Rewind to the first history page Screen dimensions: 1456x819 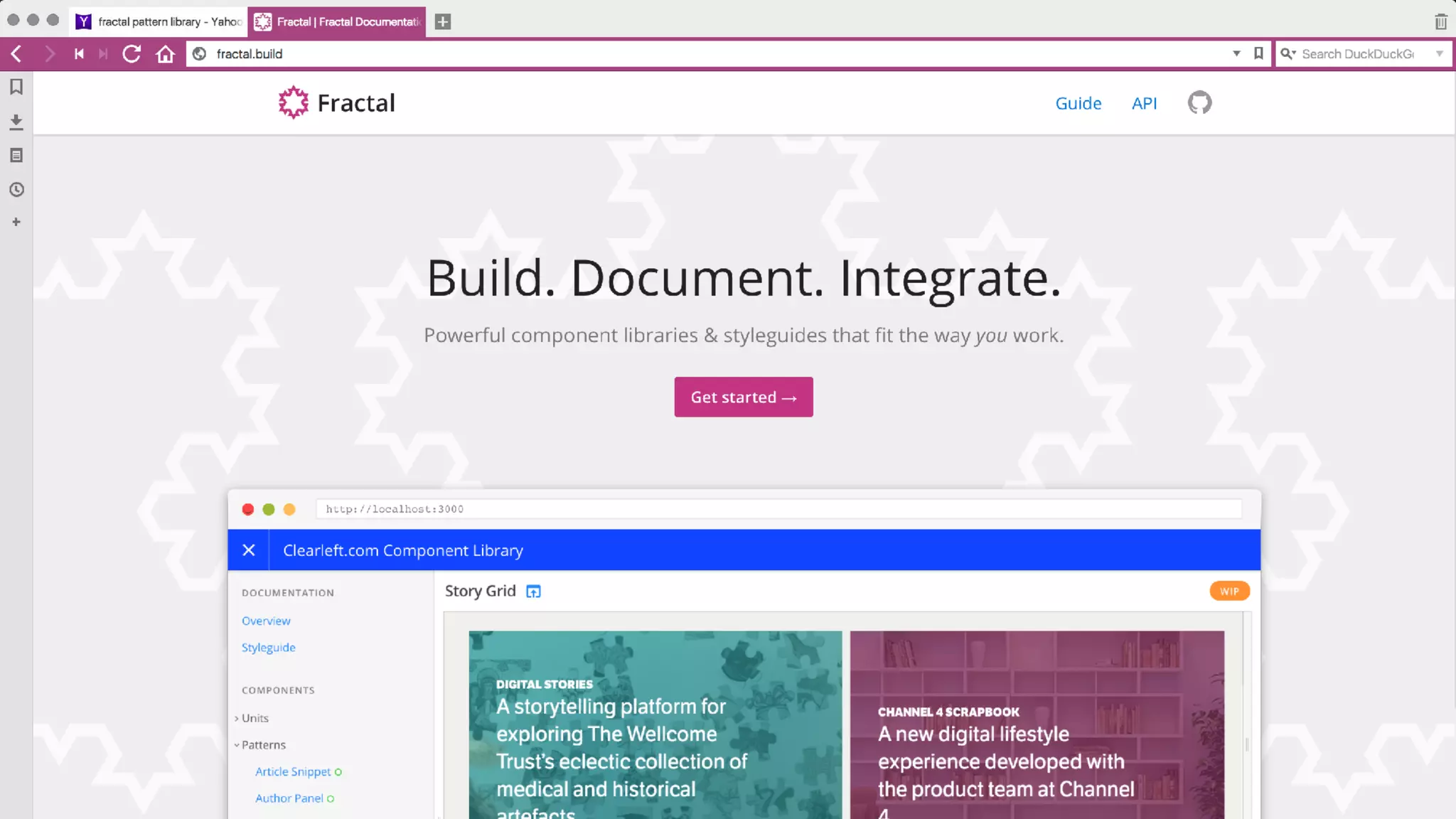click(79, 54)
